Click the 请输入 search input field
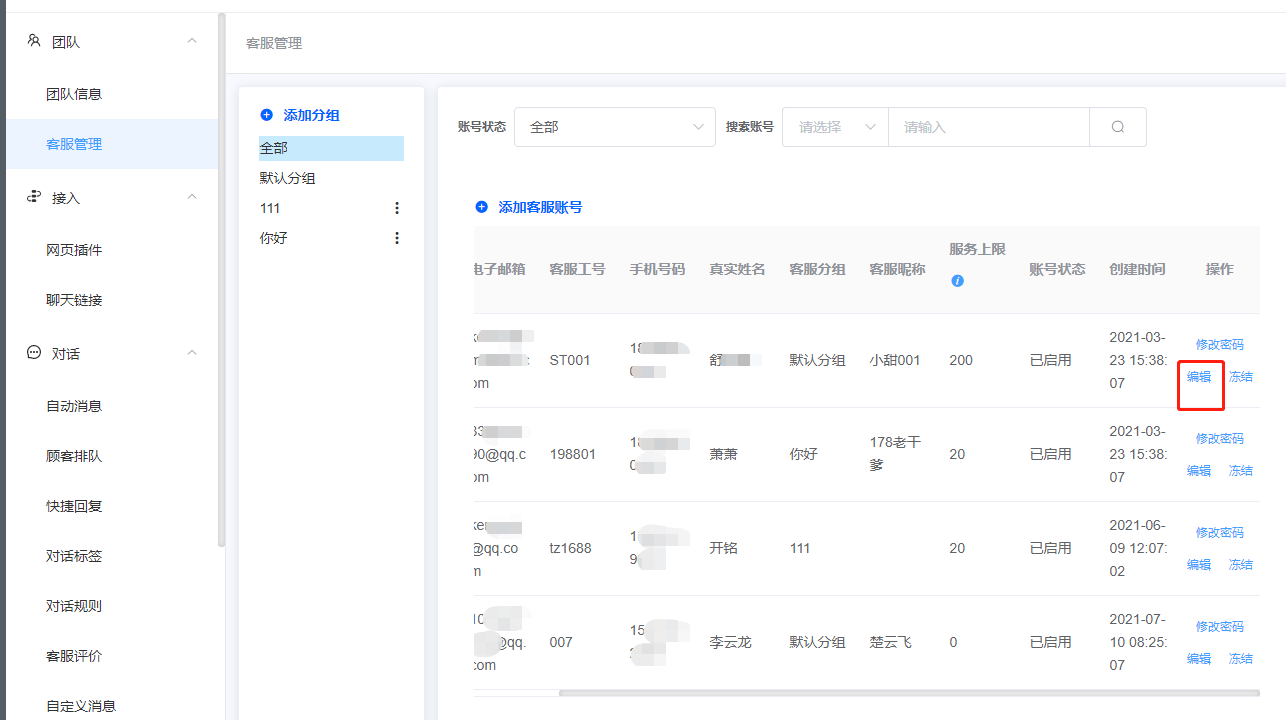 [989, 127]
